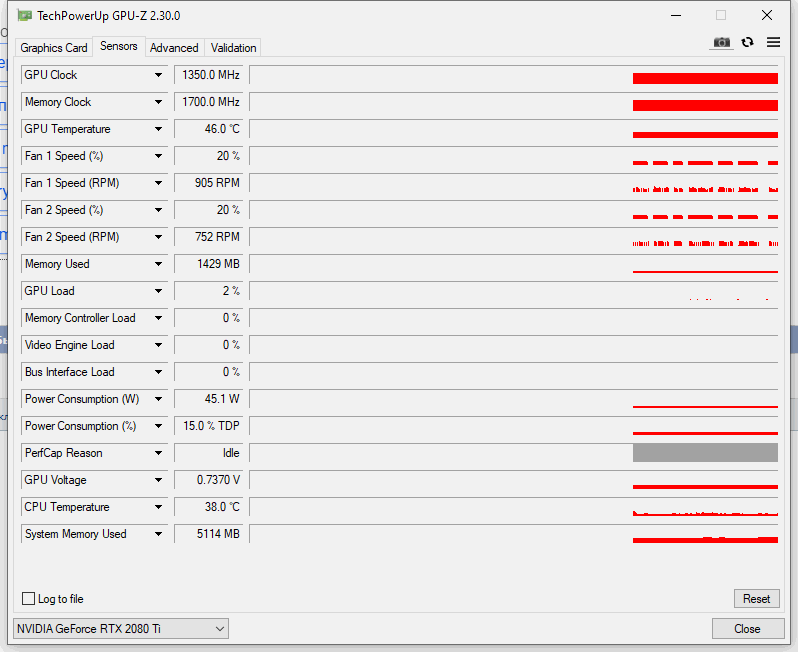The width and height of the screenshot is (798, 652).
Task: Open the Power Consumption (%) dropdown
Action: 158,426
